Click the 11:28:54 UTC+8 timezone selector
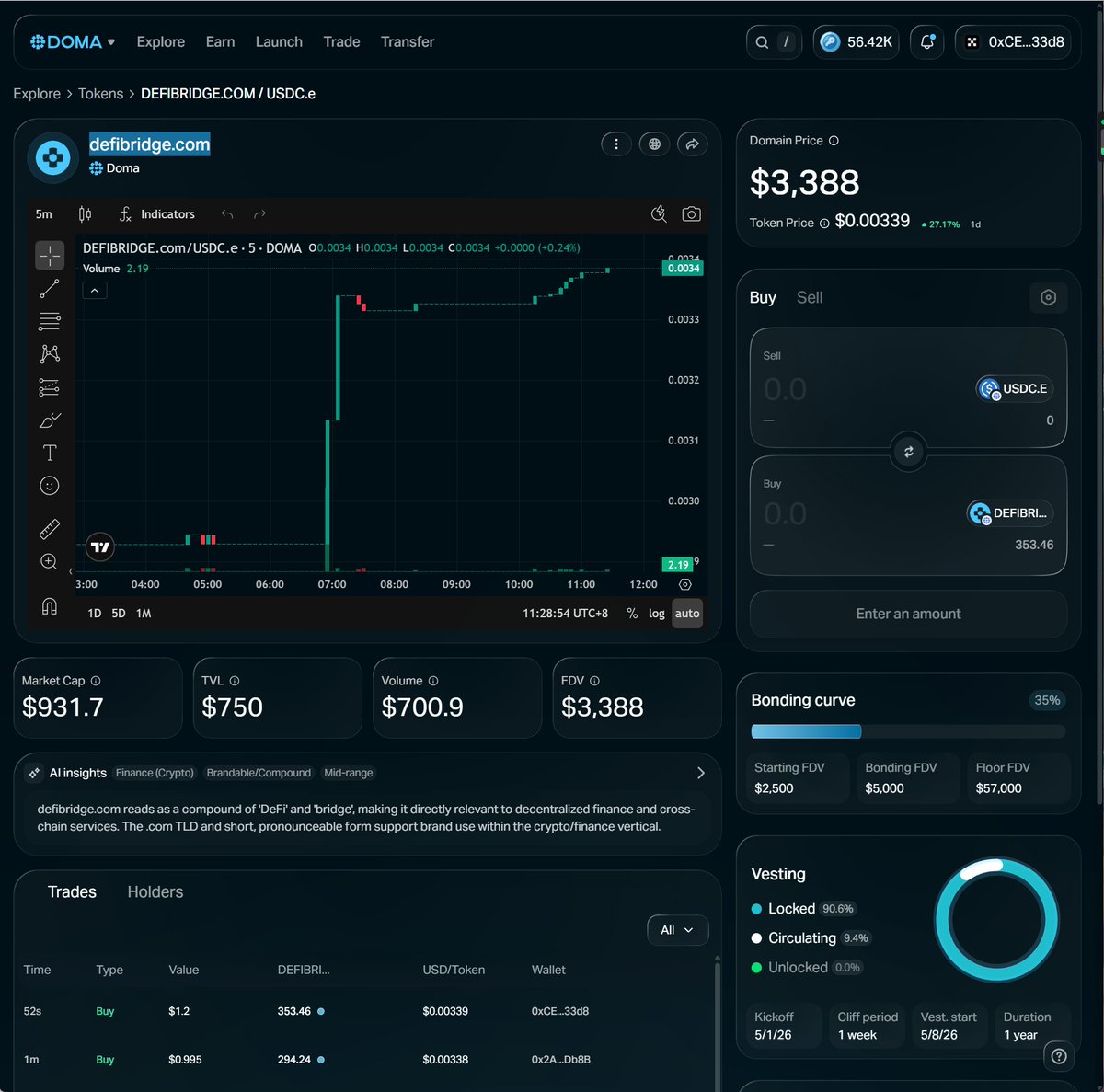The image size is (1104, 1092). (565, 614)
